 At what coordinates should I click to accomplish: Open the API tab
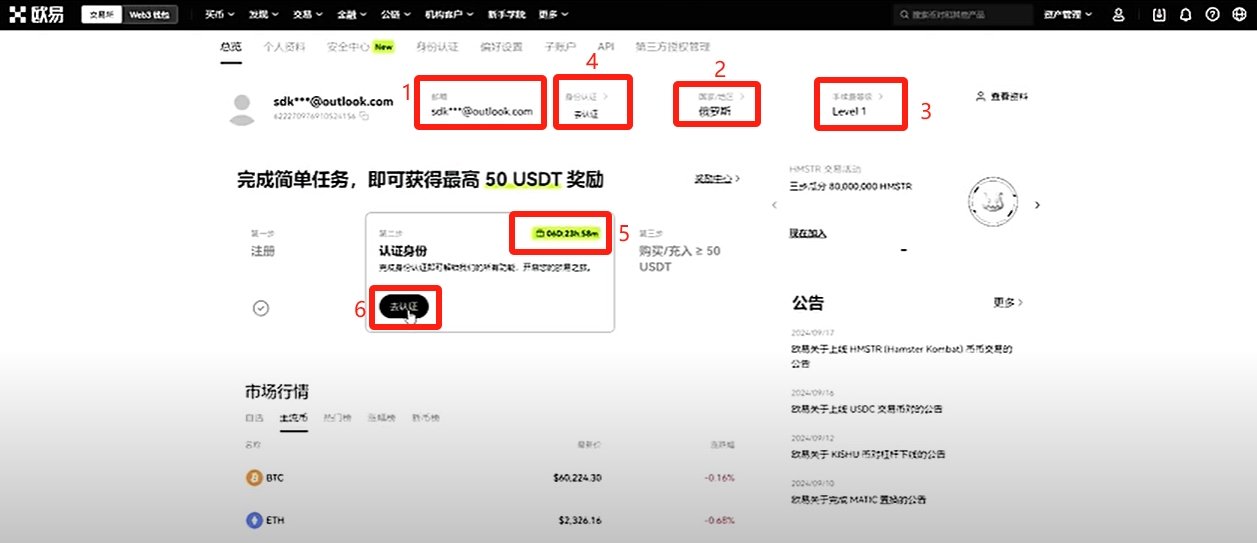(605, 47)
